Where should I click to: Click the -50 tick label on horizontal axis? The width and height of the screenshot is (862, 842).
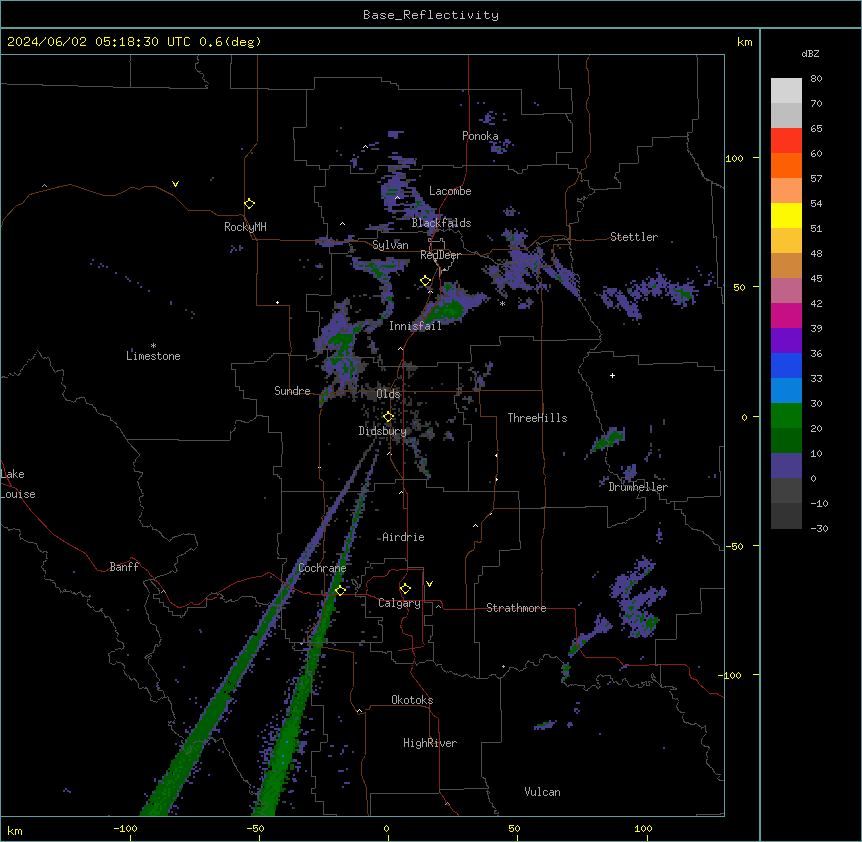[255, 828]
